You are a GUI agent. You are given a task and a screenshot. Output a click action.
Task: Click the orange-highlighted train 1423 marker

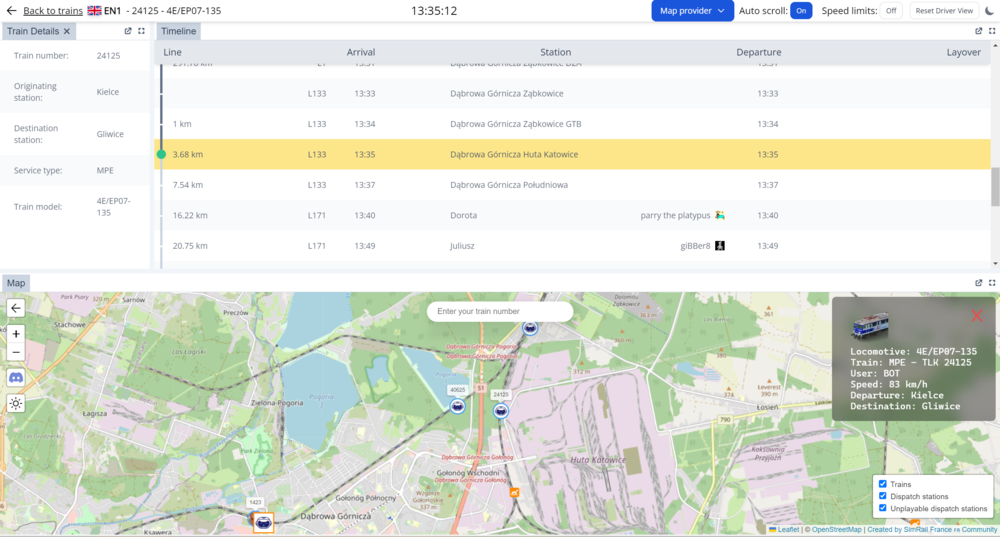[x=263, y=522]
